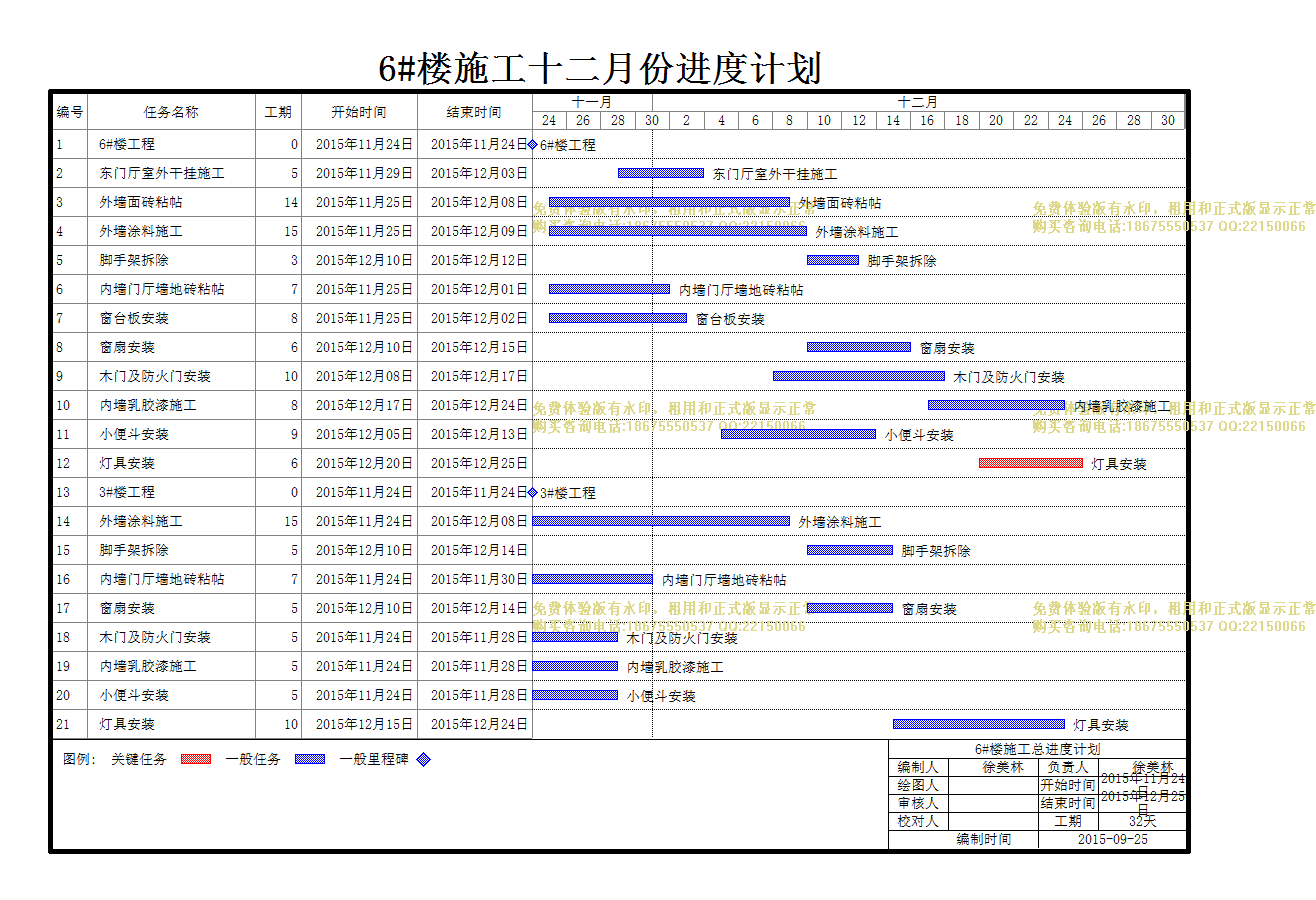Viewport: 1316px width, 900px height.
Task: Click the 一般里程碑 diamond icon in the legend
Action: [424, 759]
